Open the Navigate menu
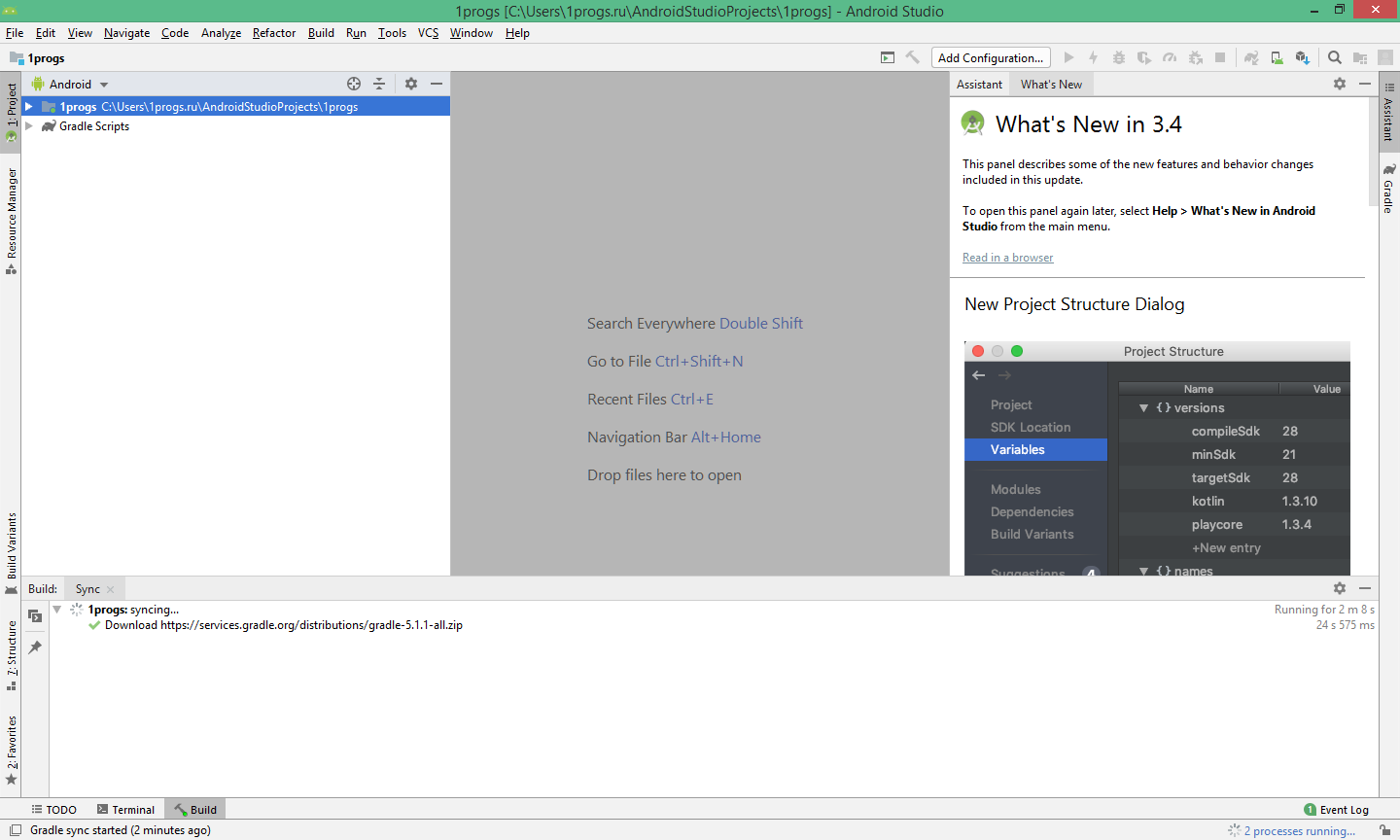This screenshot has height=840, width=1400. 126,32
